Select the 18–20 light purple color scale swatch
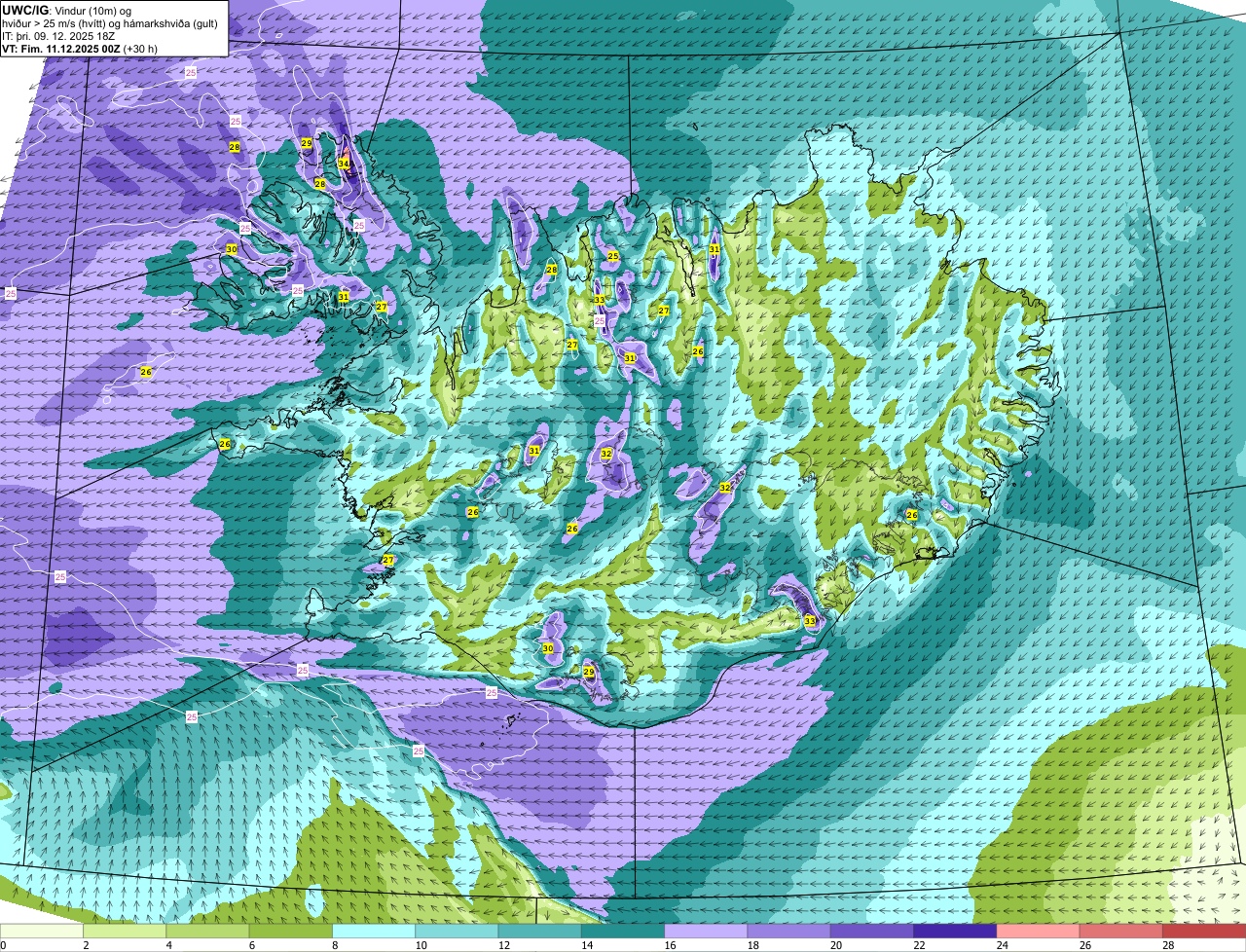This screenshot has width=1246, height=952. (x=789, y=932)
